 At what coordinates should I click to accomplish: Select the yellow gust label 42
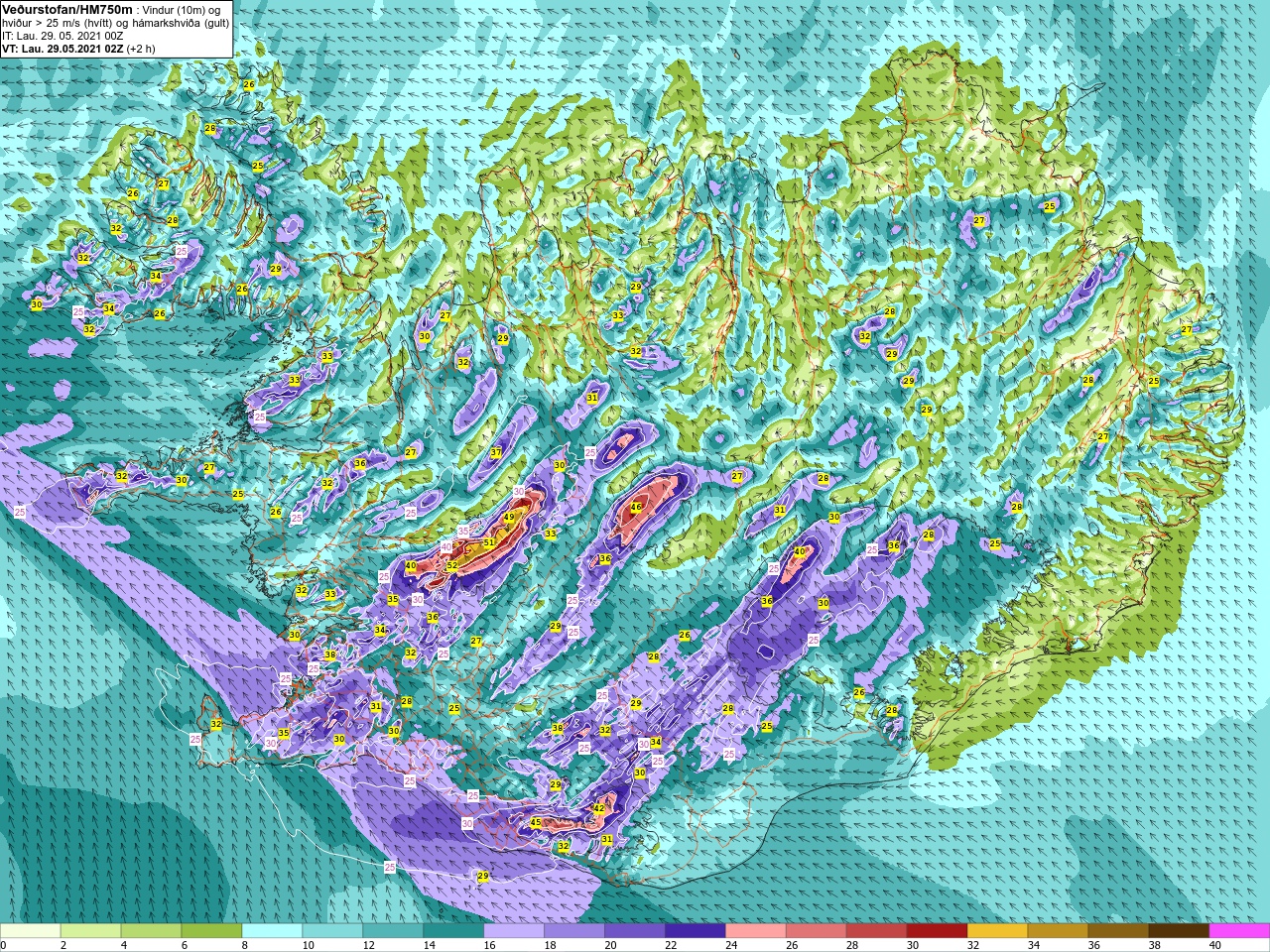click(x=598, y=808)
